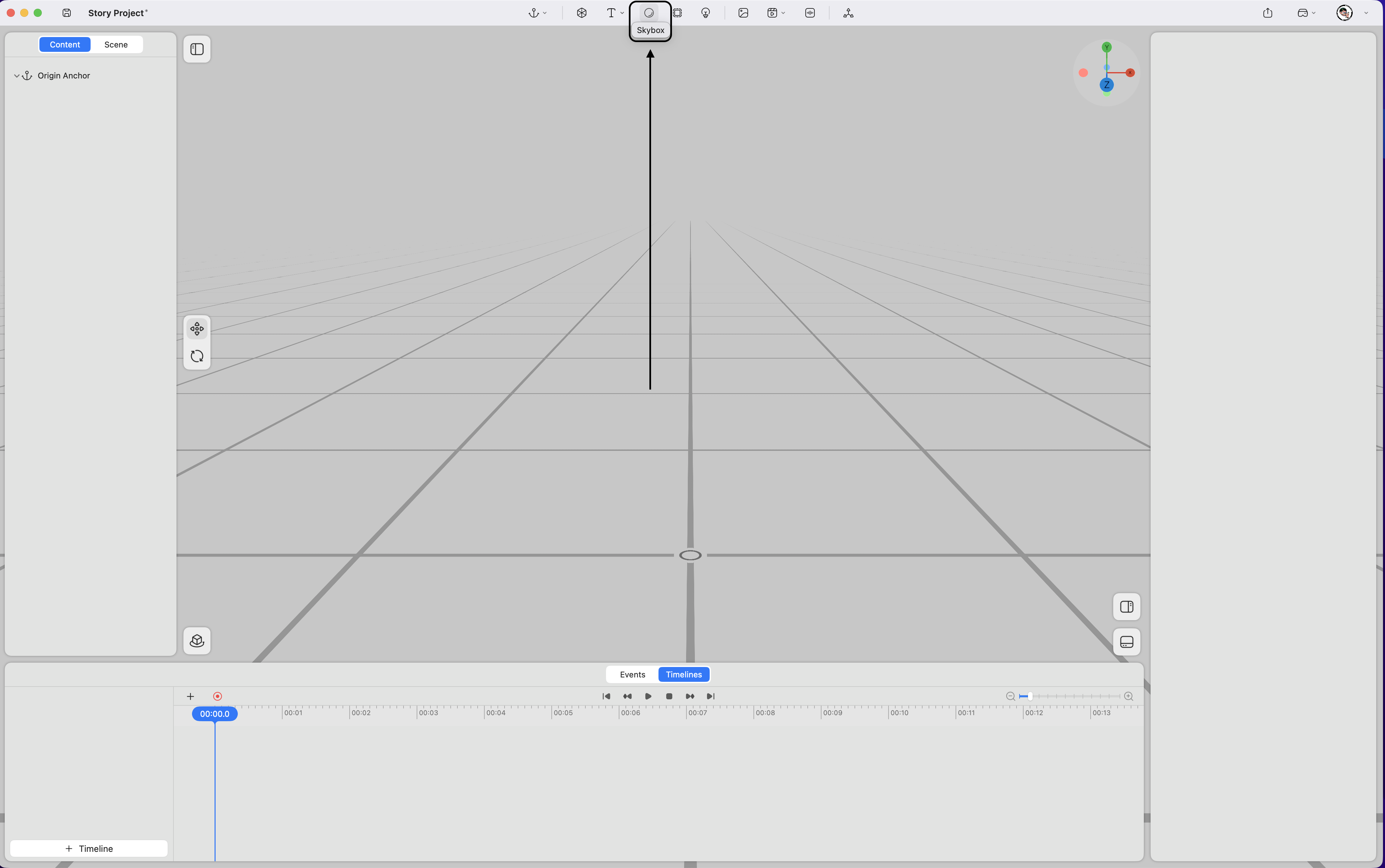
Task: Click the + Timeline button
Action: 89,848
